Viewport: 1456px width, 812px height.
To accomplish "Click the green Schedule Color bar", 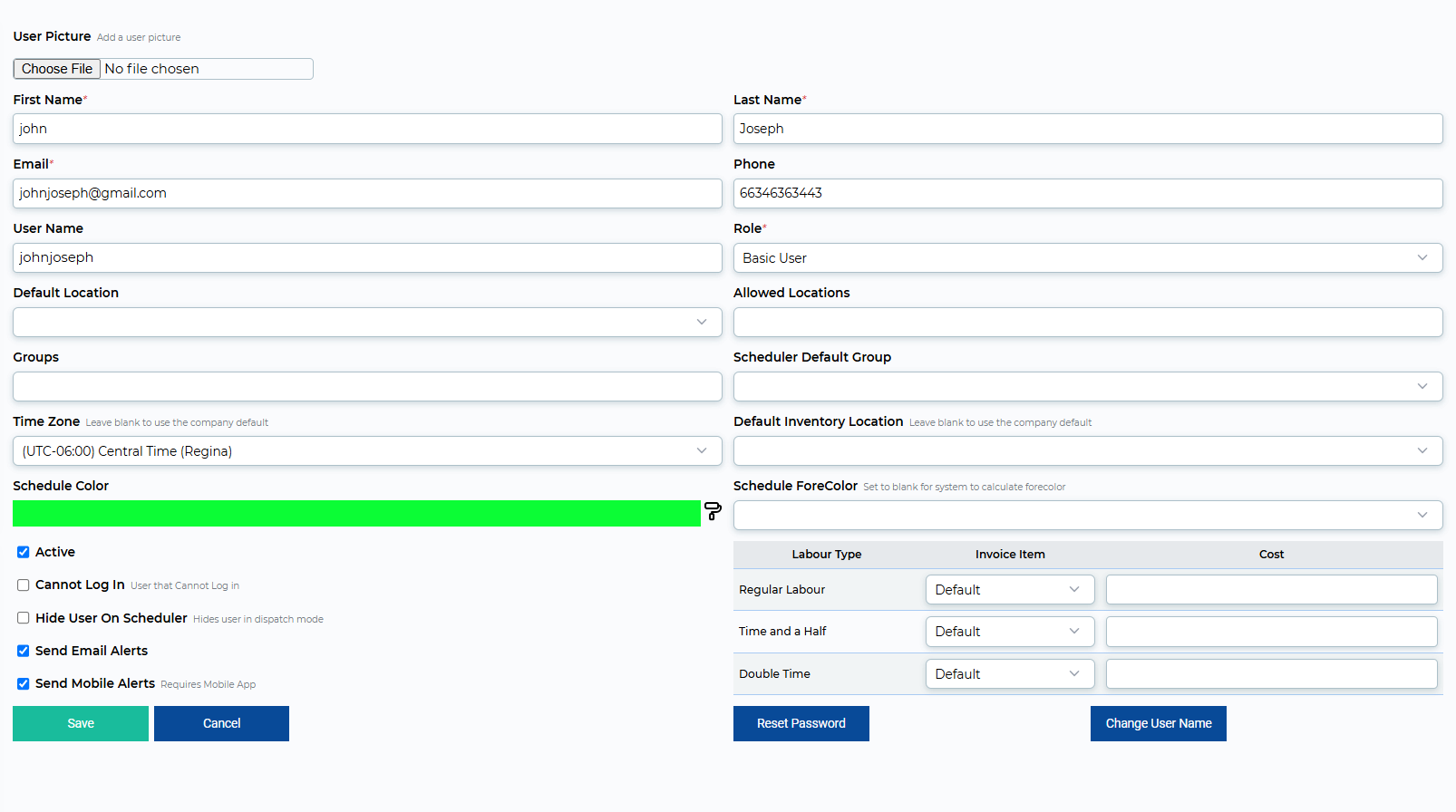I will click(356, 514).
